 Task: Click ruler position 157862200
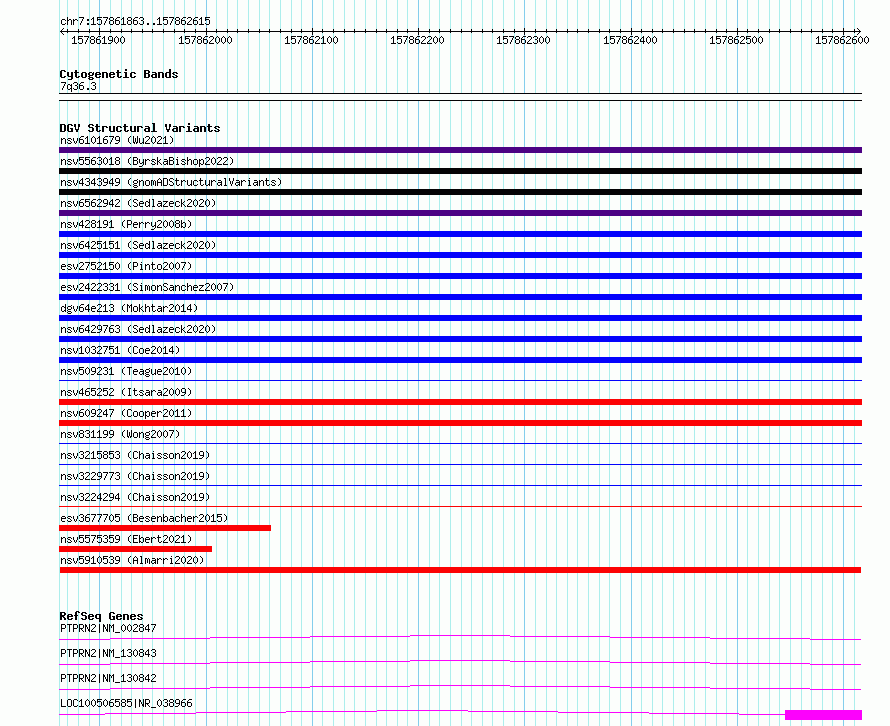418,40
